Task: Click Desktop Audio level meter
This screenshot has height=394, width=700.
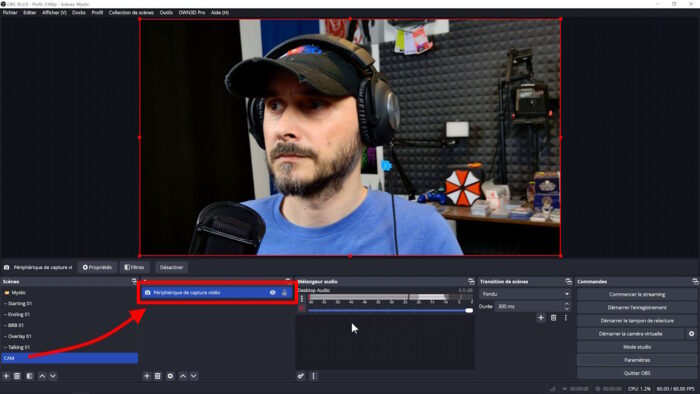Action: (391, 298)
